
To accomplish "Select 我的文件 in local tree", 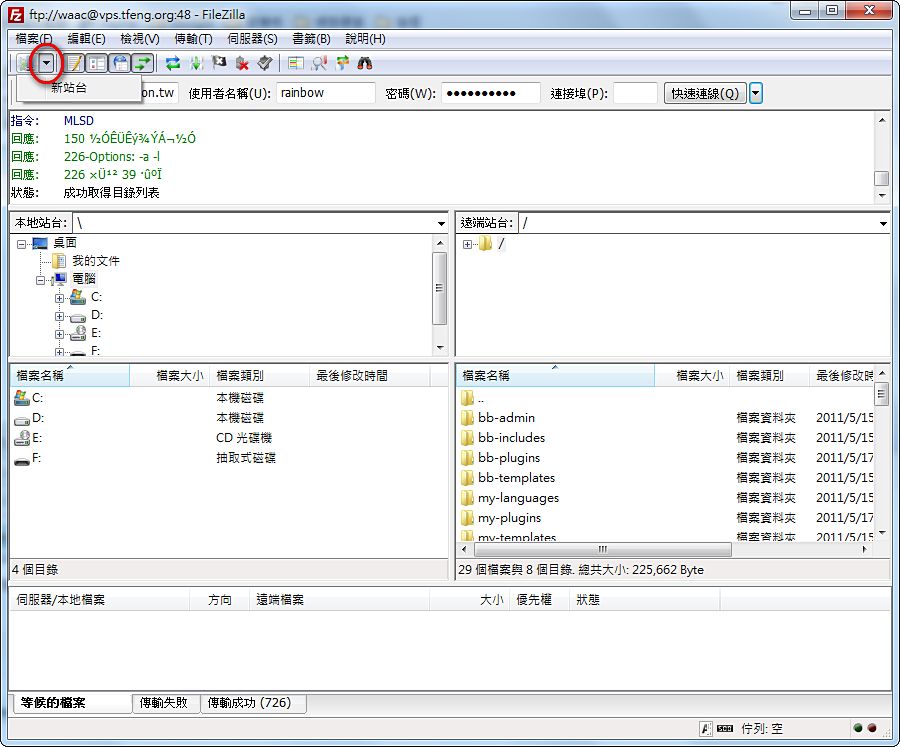I will click(96, 261).
